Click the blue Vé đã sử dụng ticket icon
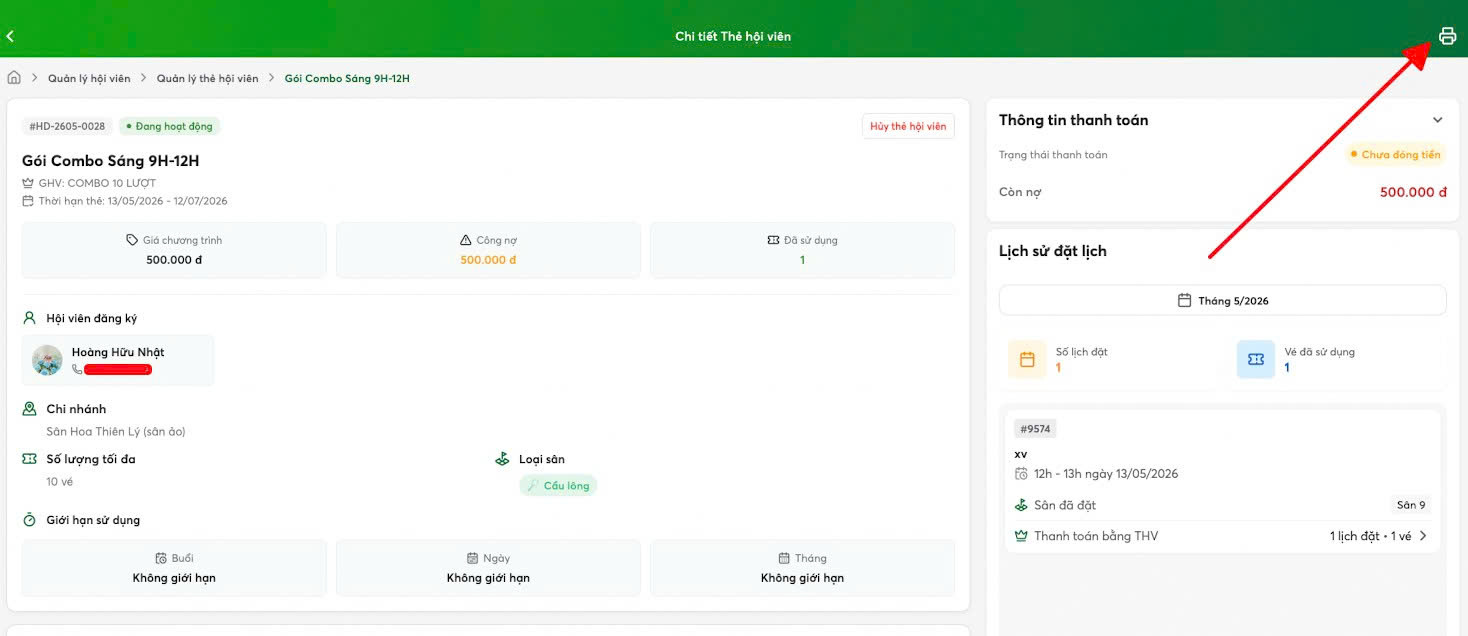Viewport: 1468px width, 636px height. tap(1256, 359)
